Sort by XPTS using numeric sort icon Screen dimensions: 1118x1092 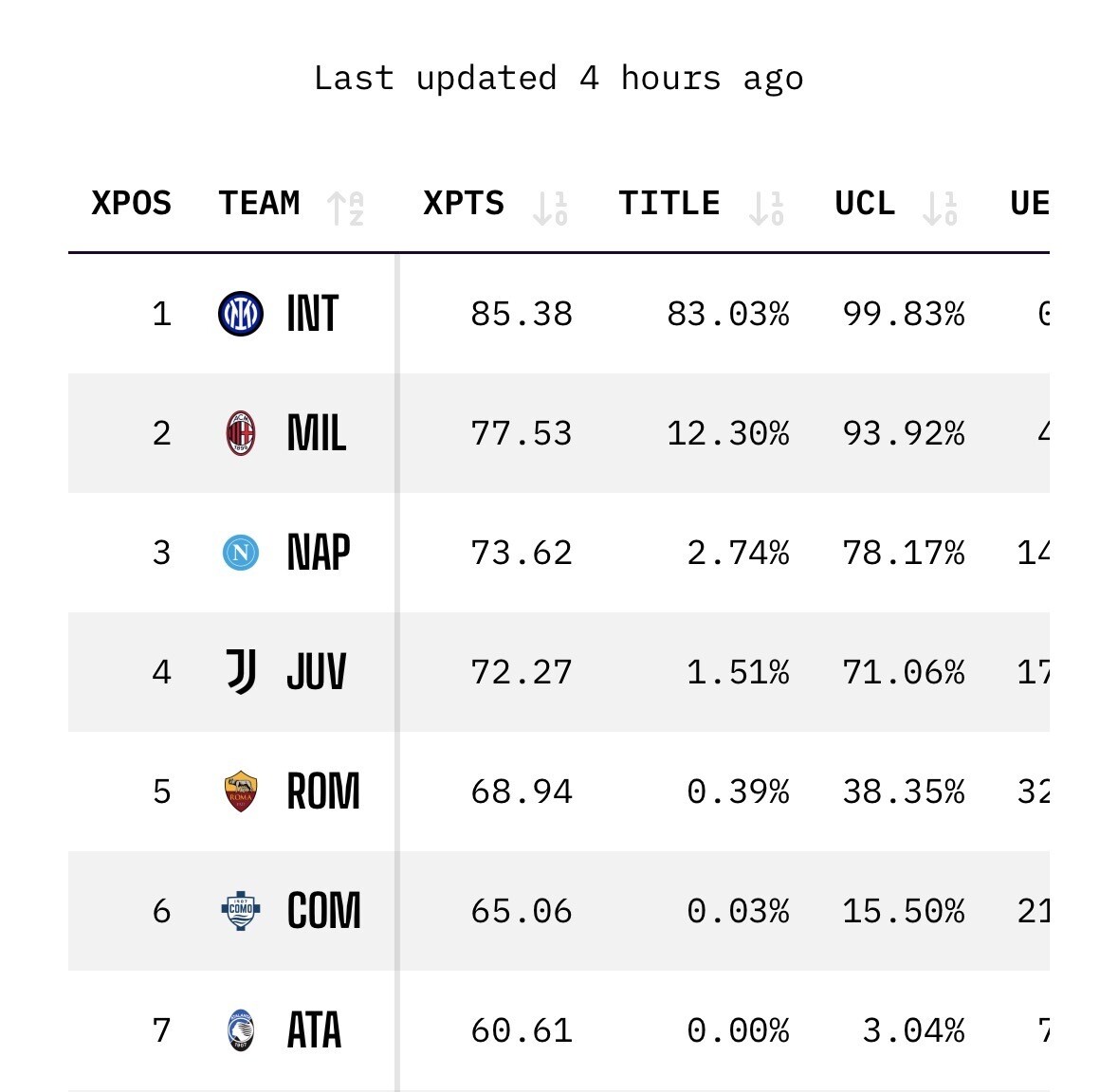550,208
